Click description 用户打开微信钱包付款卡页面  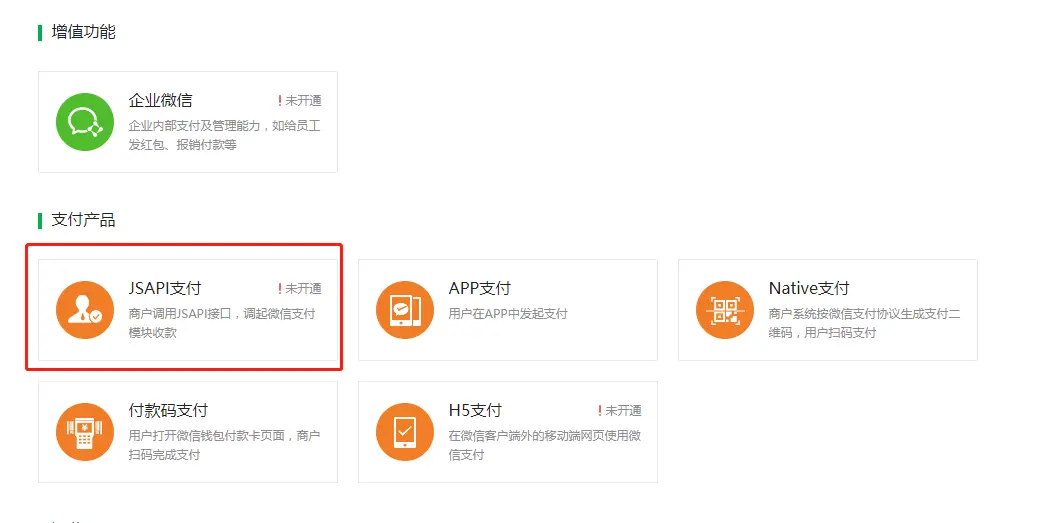[x=224, y=445]
